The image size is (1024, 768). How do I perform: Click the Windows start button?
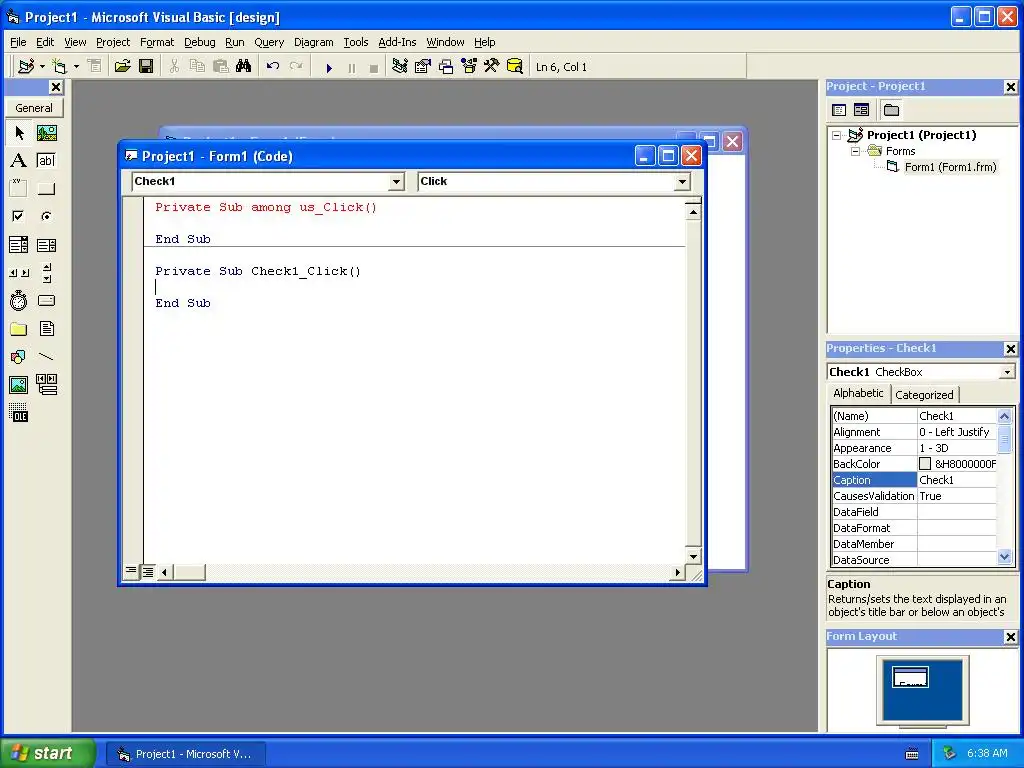coord(47,753)
